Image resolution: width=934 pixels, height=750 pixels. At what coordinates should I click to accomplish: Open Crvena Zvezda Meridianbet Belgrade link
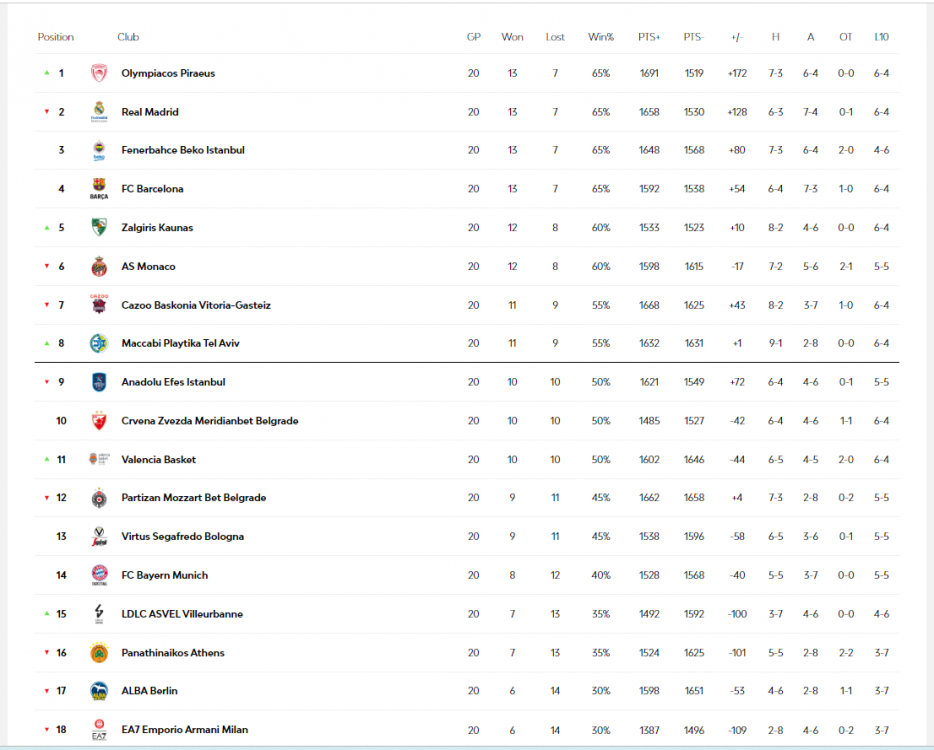pyautogui.click(x=209, y=421)
